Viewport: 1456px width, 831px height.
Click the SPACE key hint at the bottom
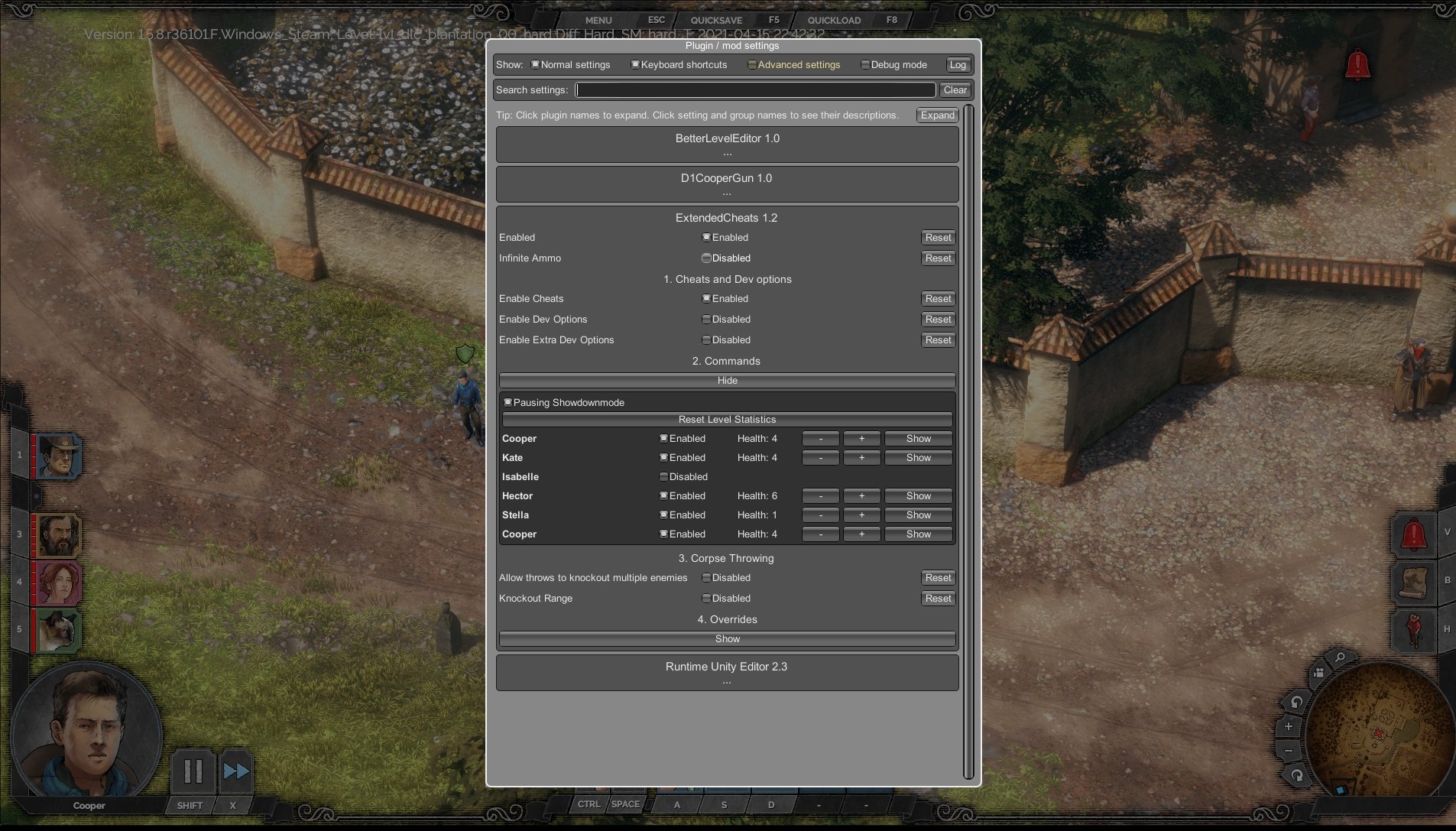(x=625, y=804)
